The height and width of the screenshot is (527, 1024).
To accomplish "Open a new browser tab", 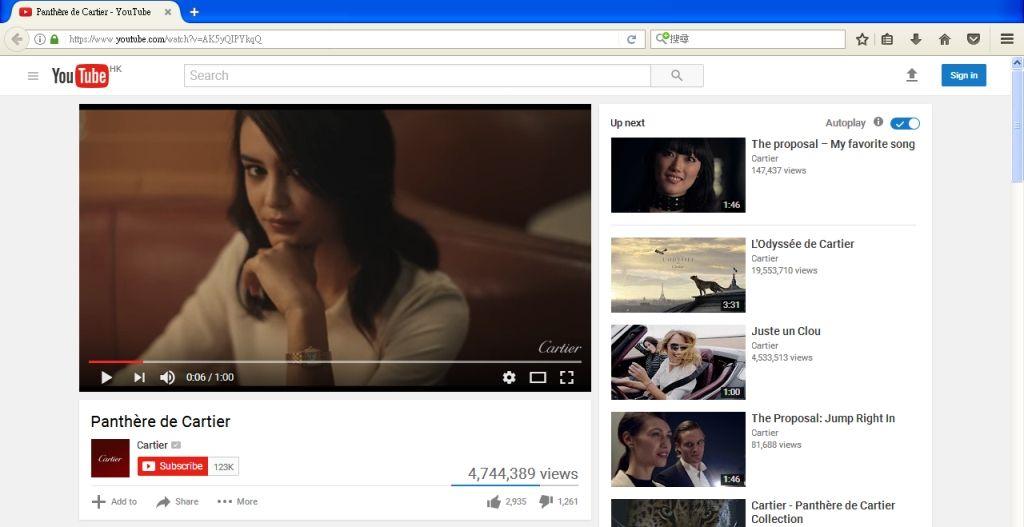I will coord(194,12).
